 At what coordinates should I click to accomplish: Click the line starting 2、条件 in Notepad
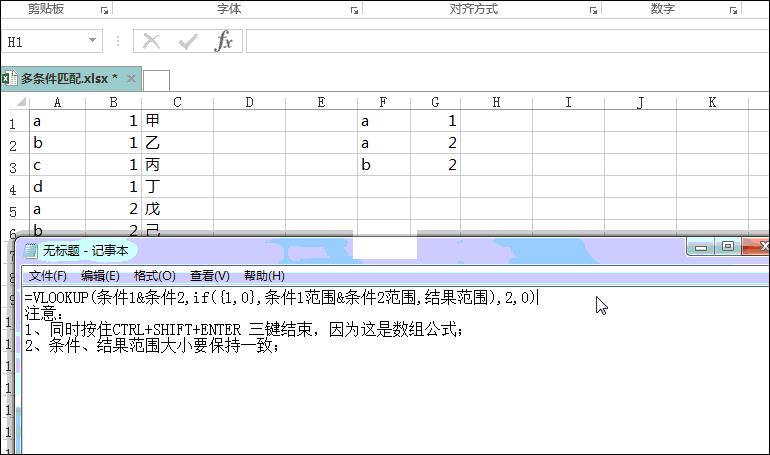(x=152, y=346)
